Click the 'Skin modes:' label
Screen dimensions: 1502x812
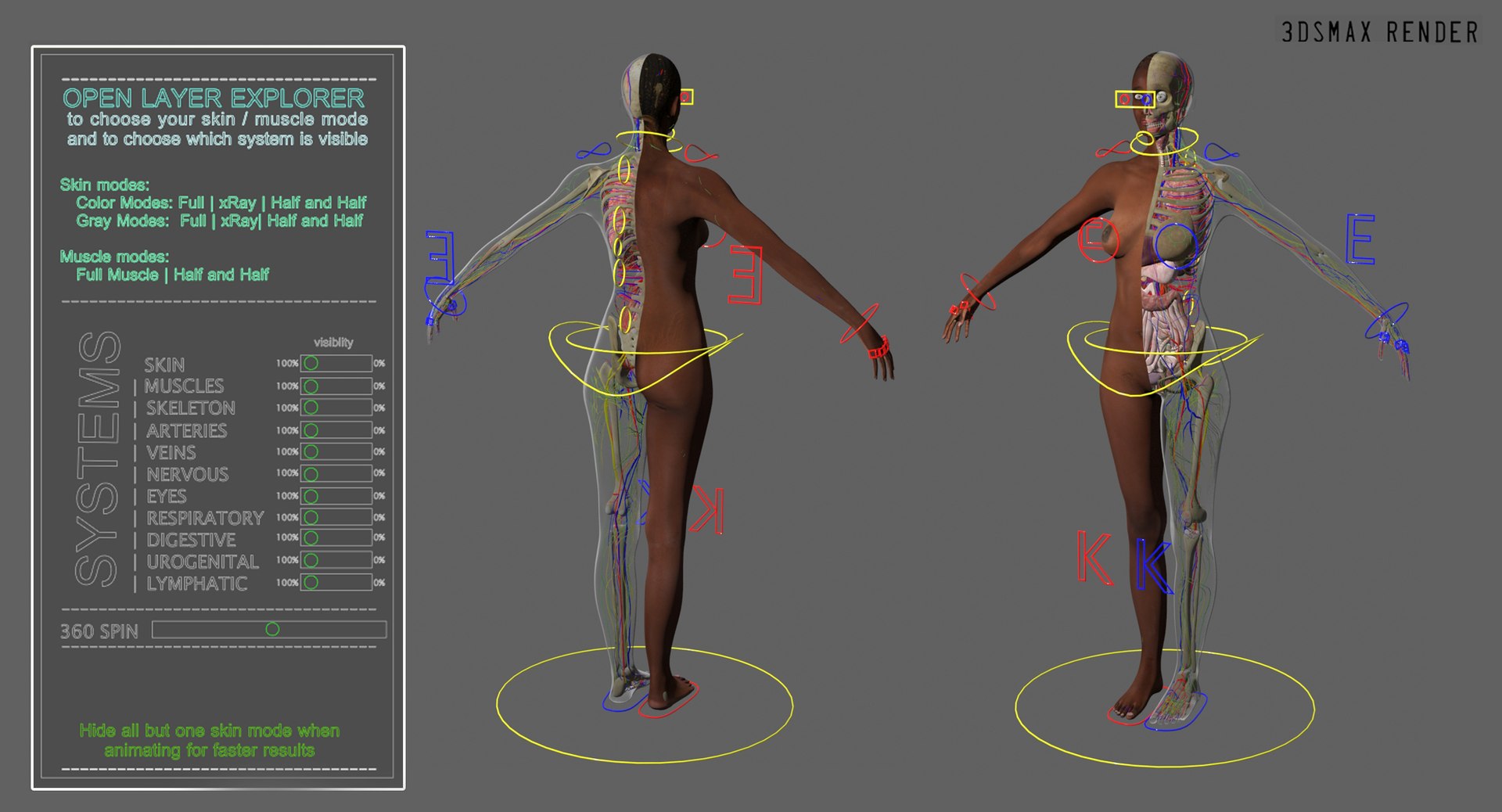105,185
